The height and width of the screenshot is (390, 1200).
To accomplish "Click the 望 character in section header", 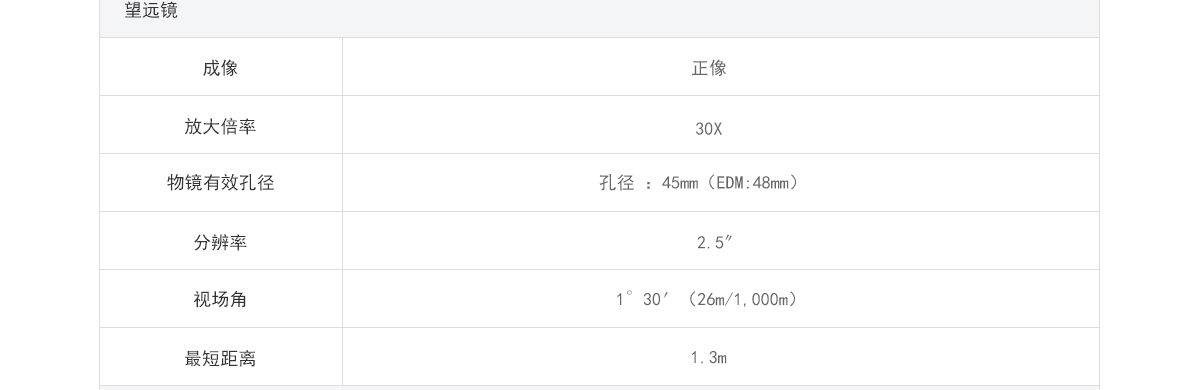I will coord(133,11).
